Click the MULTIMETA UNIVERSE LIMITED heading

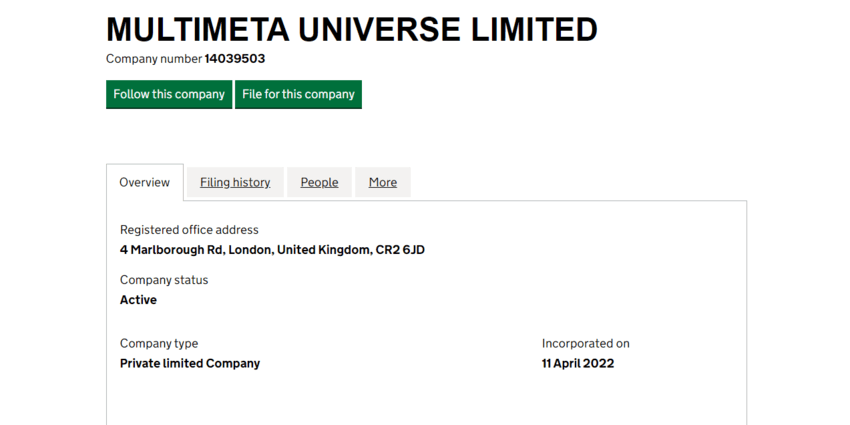[351, 30]
